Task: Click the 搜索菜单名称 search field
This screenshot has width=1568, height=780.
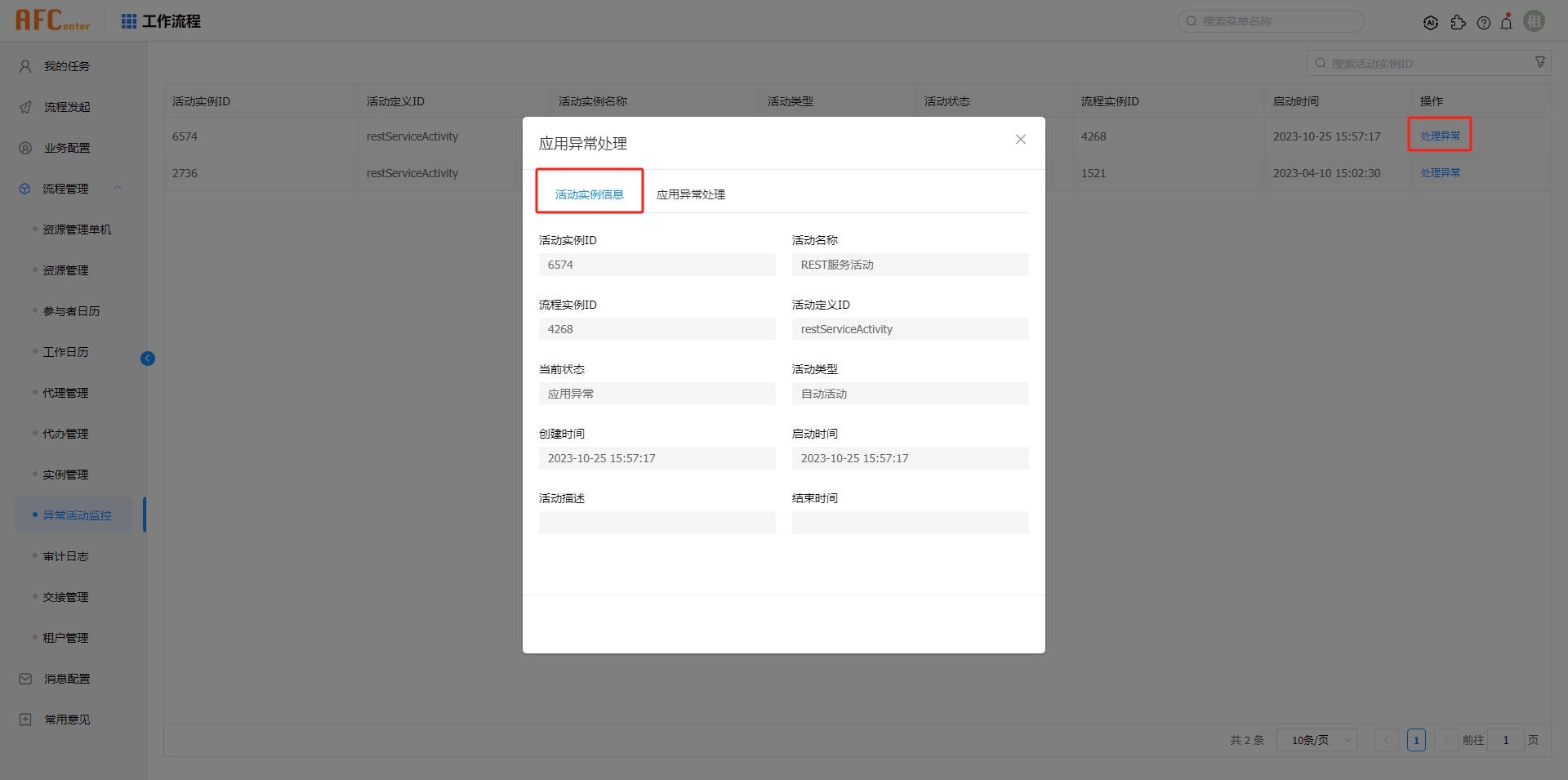Action: [1274, 21]
